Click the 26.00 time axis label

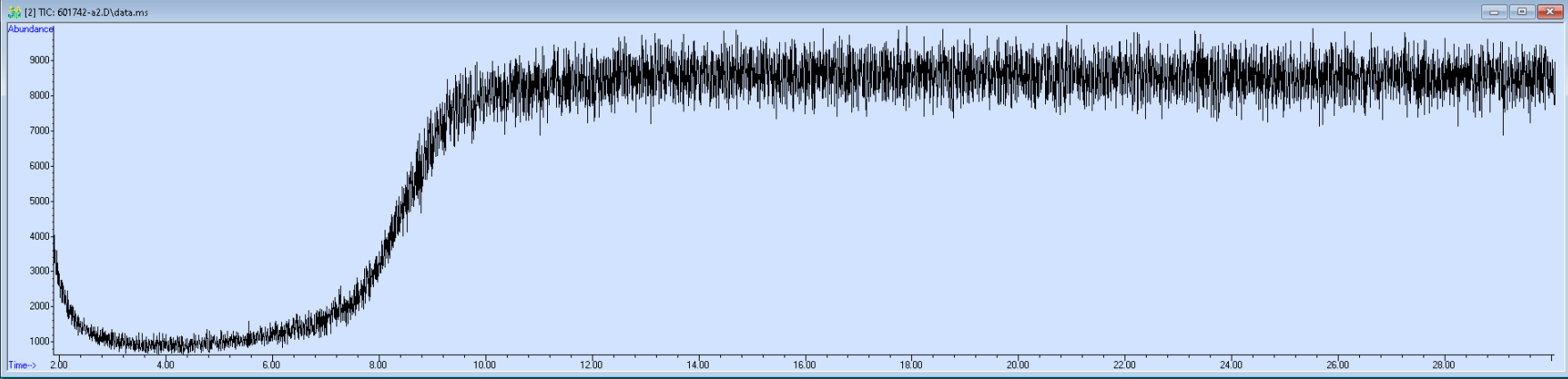point(1338,366)
